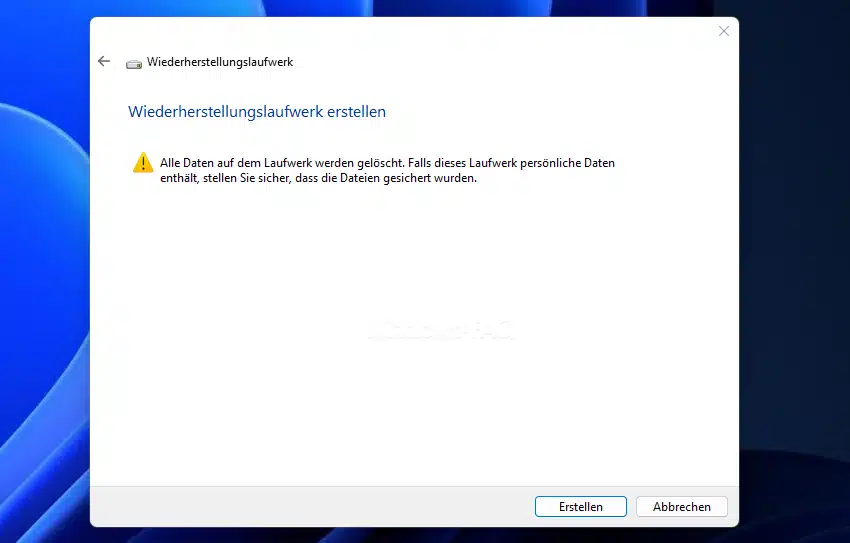Click the Erstellen button
Viewport: 850px width, 543px height.
click(581, 507)
